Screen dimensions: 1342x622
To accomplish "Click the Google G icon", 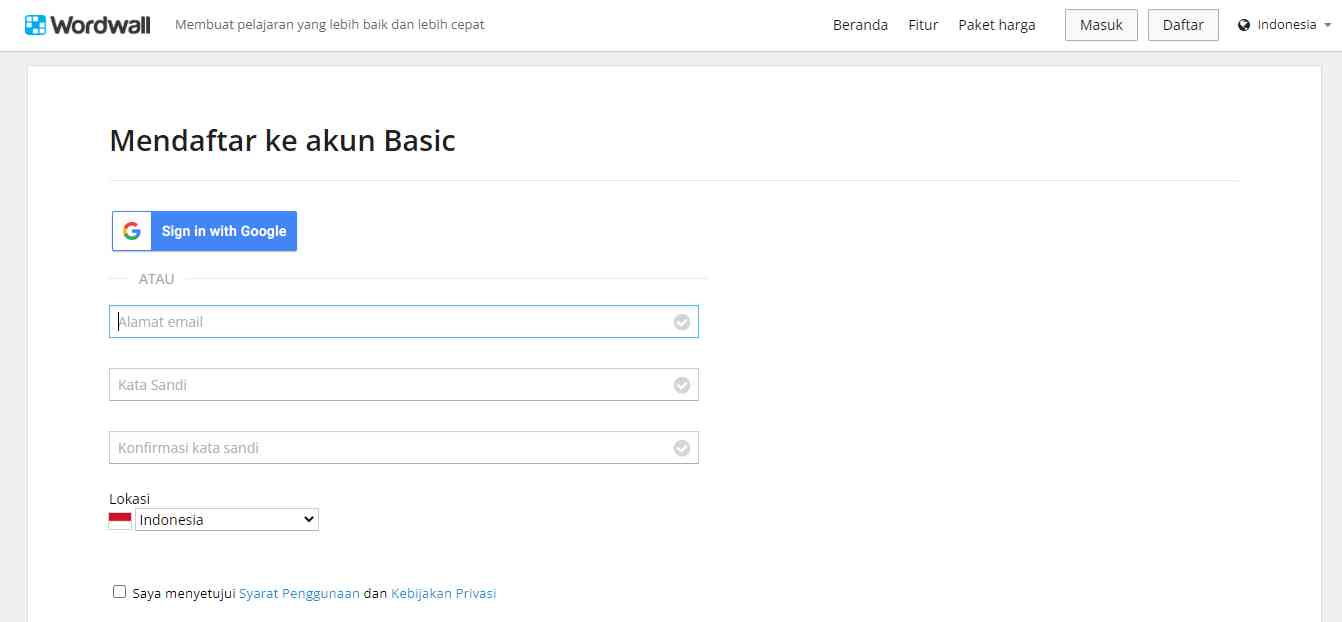I will pyautogui.click(x=132, y=231).
